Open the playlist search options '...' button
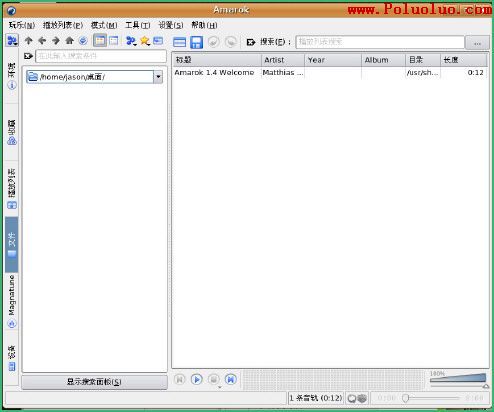This screenshot has height=412, width=494. (477, 43)
